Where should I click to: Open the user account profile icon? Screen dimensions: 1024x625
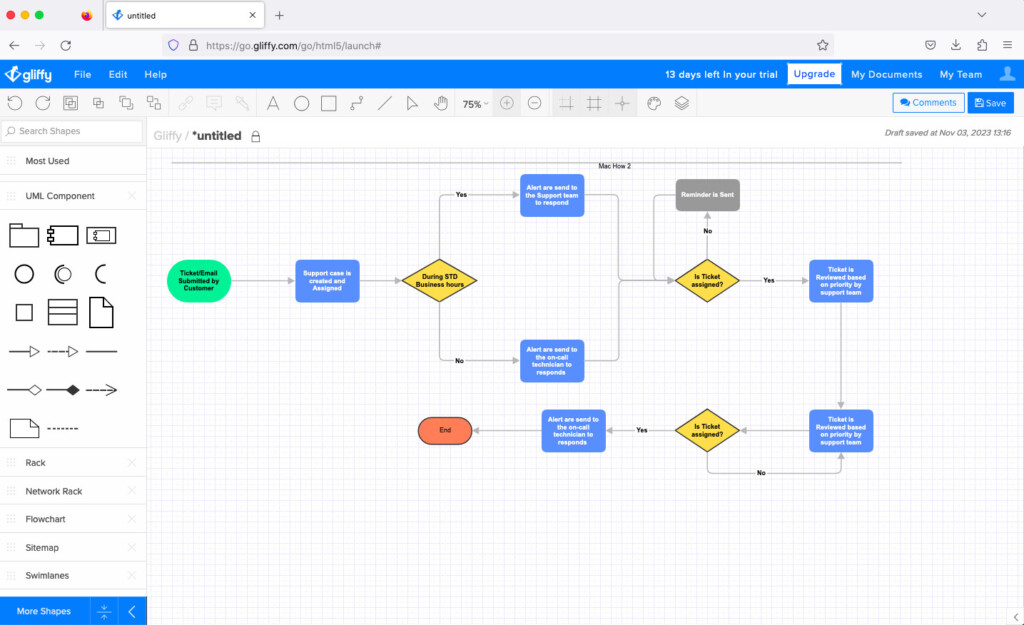click(1007, 74)
